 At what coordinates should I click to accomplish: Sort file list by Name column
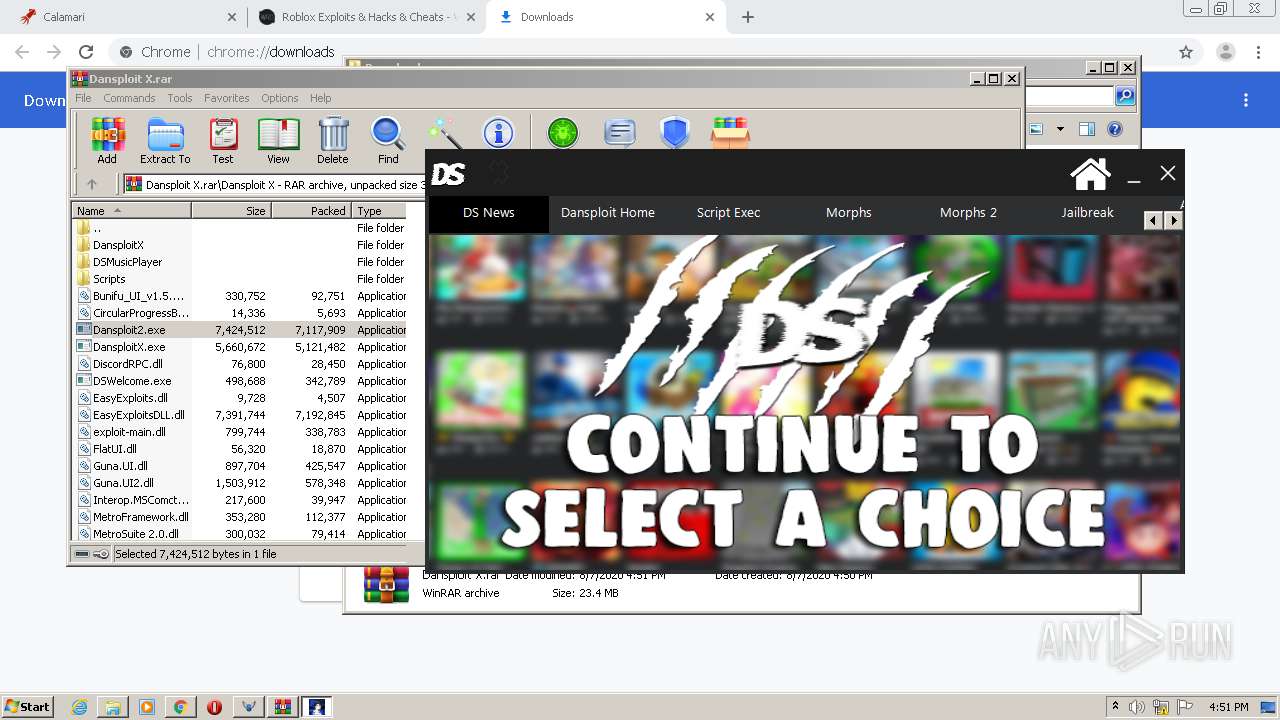tap(131, 210)
